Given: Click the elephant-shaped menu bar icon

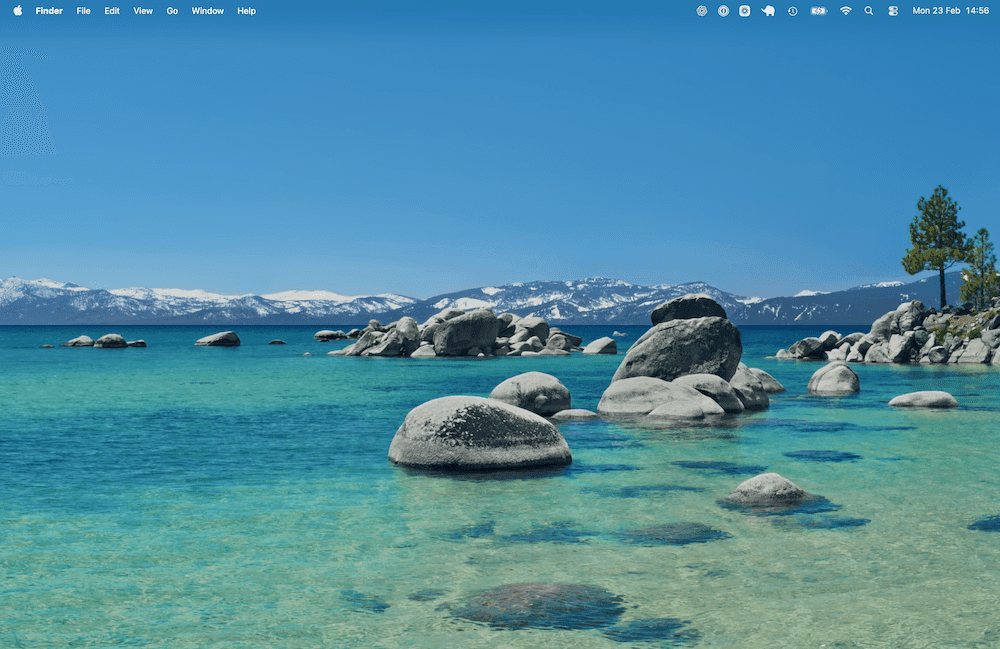Looking at the screenshot, I should point(768,11).
